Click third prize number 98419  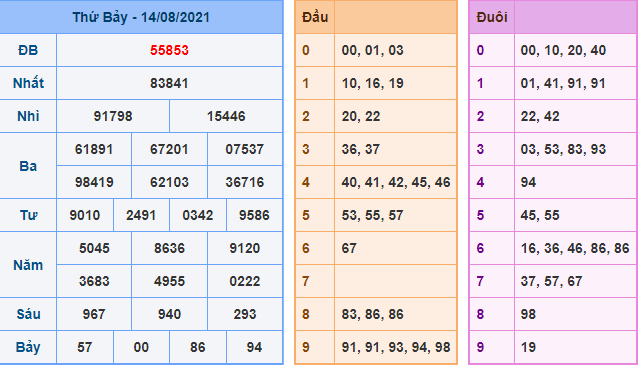point(94,182)
